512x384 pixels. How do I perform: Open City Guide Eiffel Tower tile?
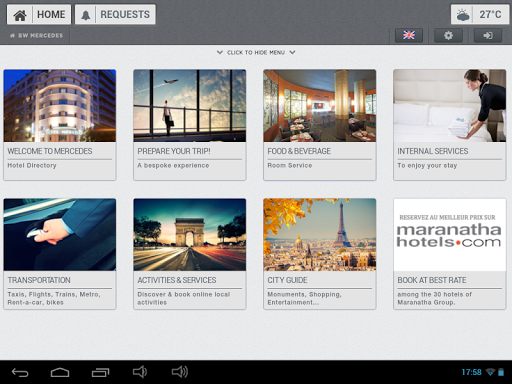click(x=320, y=254)
